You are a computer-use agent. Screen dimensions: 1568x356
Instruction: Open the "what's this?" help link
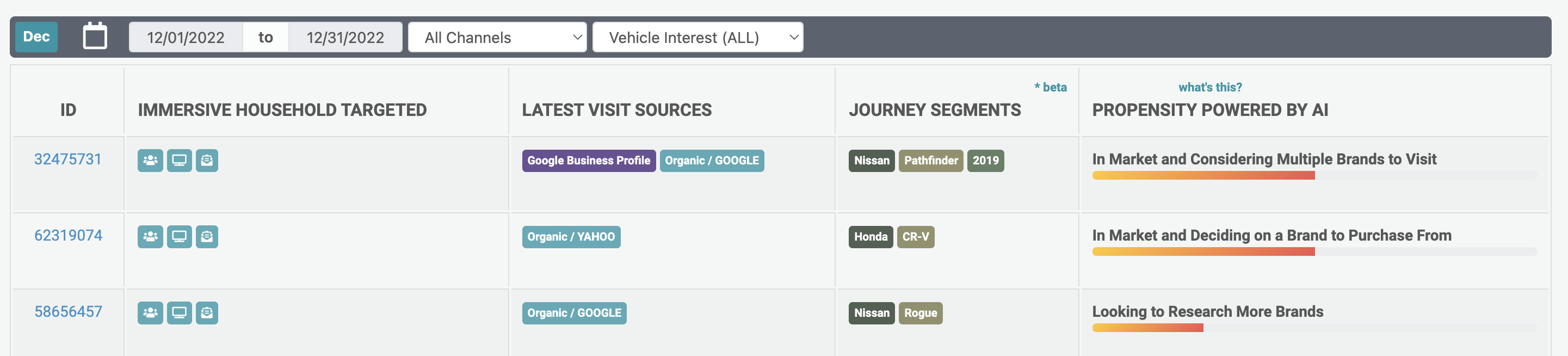(x=1209, y=87)
